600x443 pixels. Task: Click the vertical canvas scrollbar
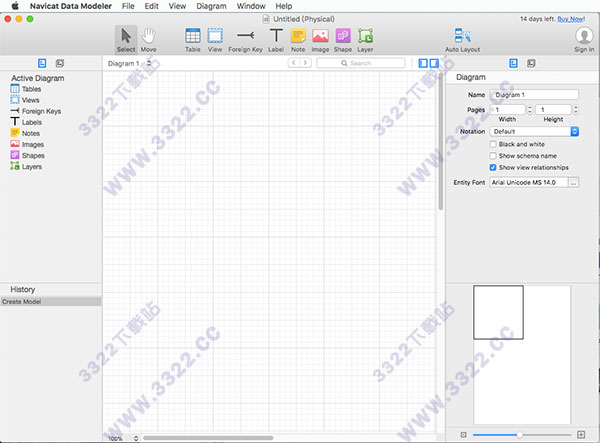click(440, 142)
